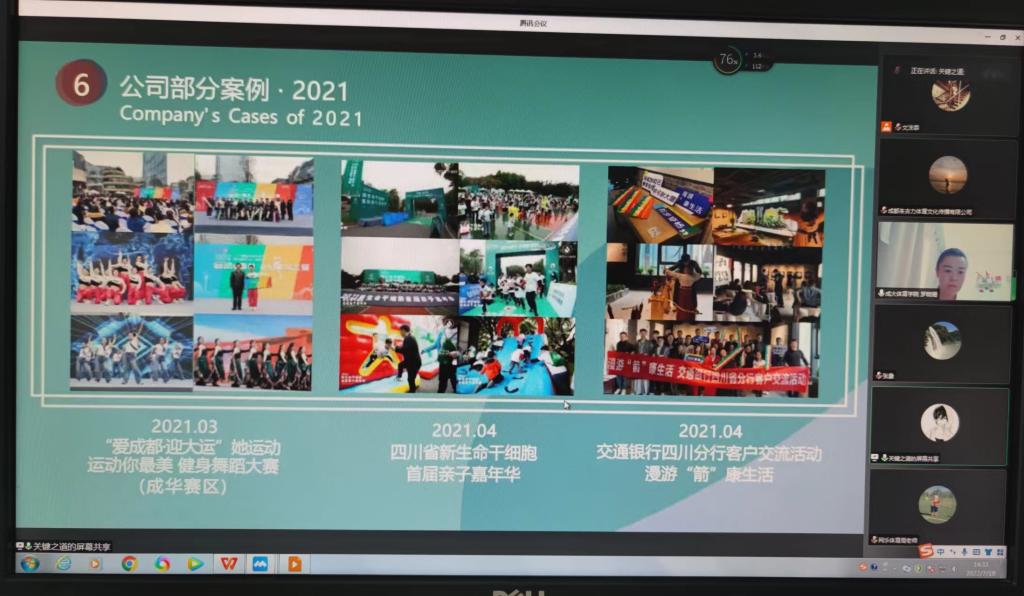The width and height of the screenshot is (1024, 596).
Task: Select the 关键之道的屏幕共享 participant tile
Action: click(x=939, y=426)
